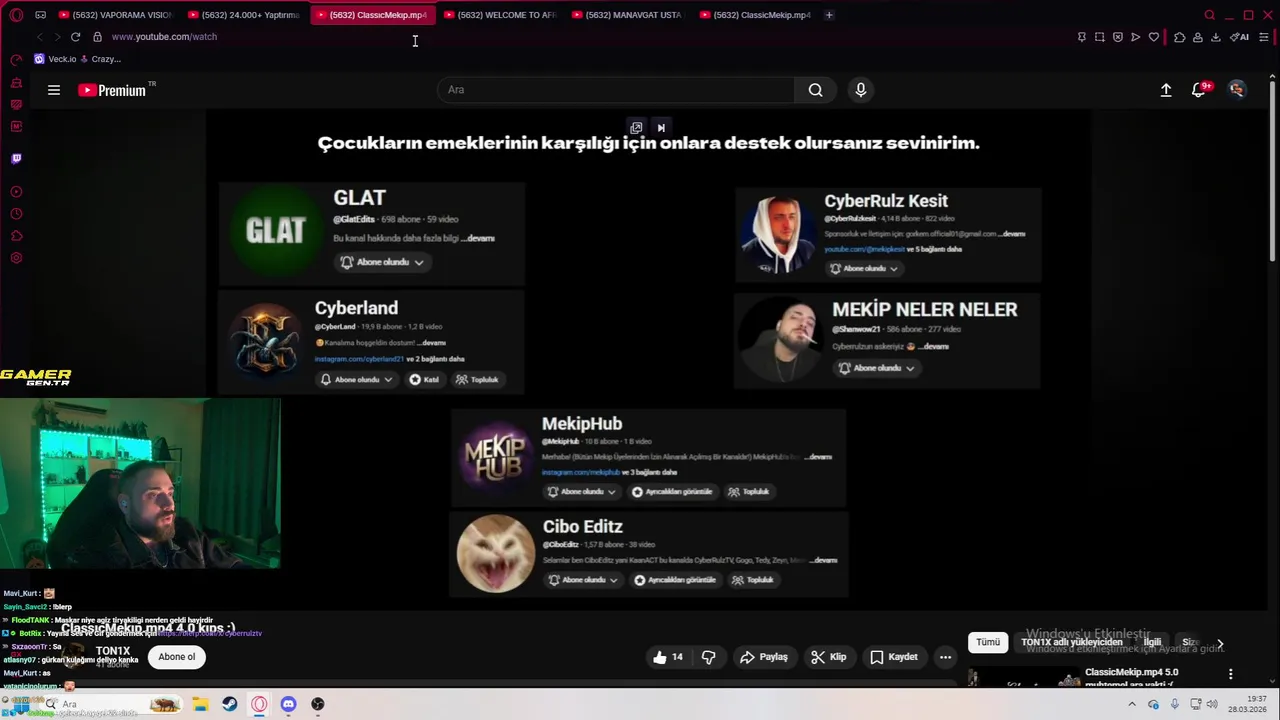
Task: Open browser downloads icon
Action: [1216, 37]
